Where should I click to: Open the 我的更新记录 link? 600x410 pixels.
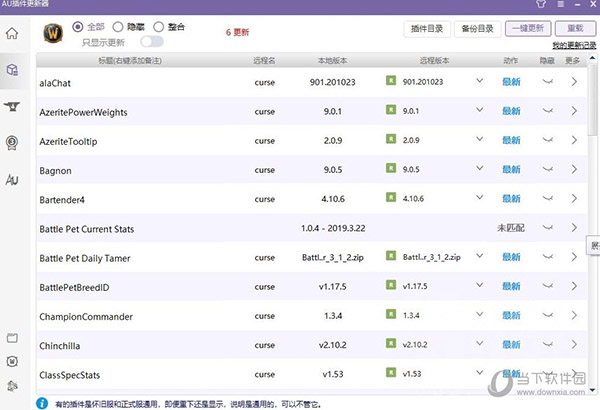(574, 45)
